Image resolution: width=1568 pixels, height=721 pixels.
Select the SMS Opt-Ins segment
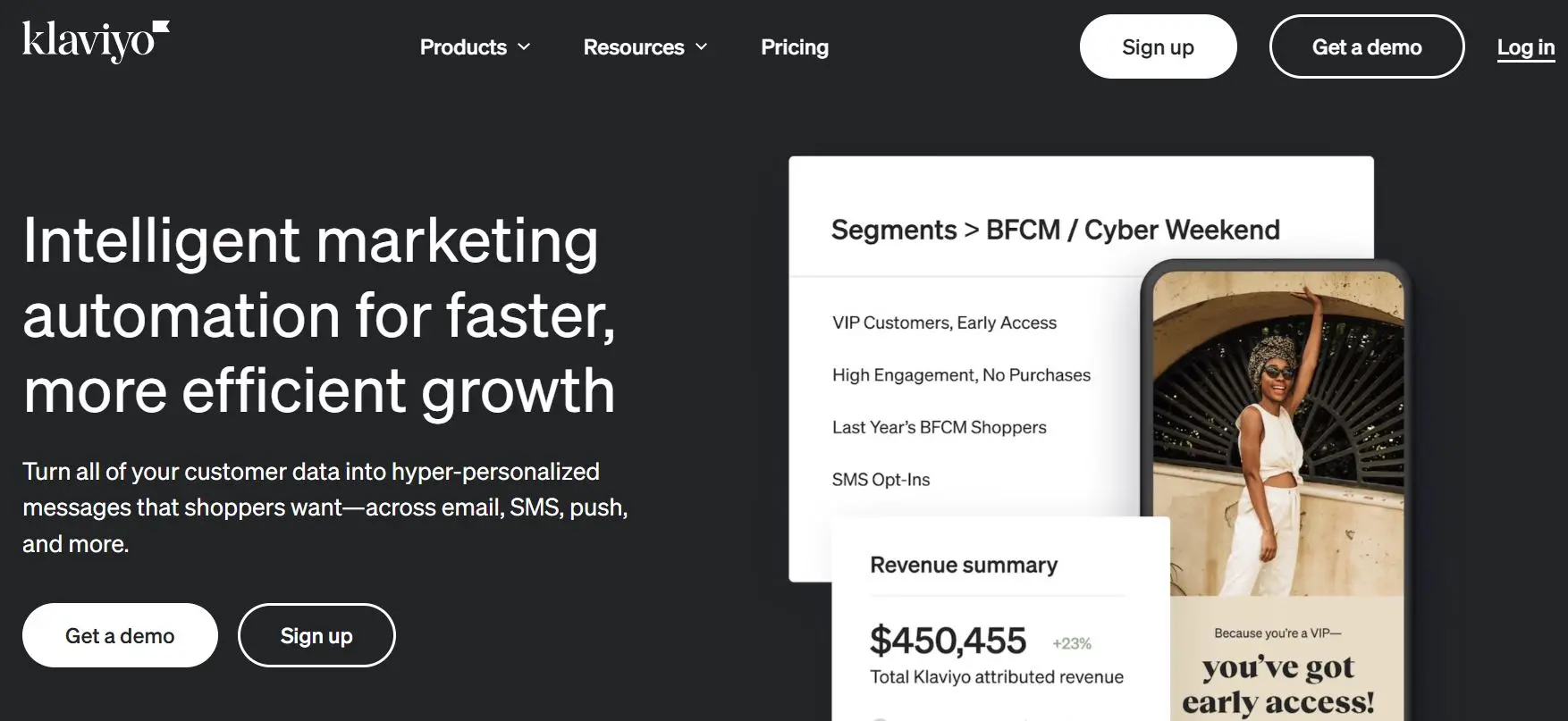(x=881, y=480)
